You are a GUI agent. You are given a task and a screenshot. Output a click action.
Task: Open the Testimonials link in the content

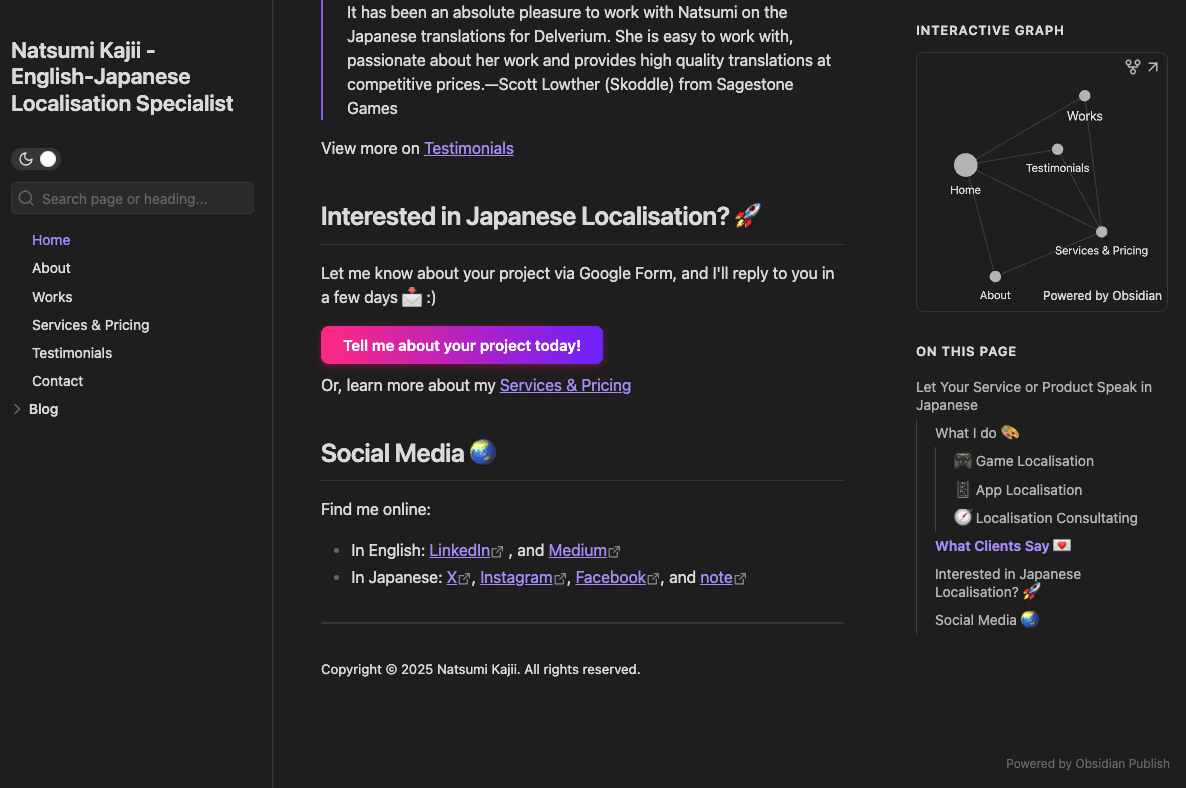pyautogui.click(x=468, y=148)
